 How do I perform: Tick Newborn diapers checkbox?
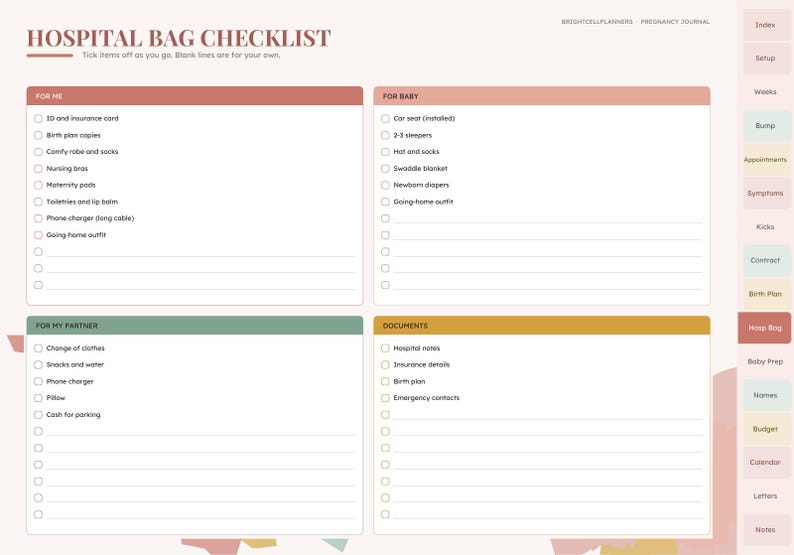coord(385,185)
